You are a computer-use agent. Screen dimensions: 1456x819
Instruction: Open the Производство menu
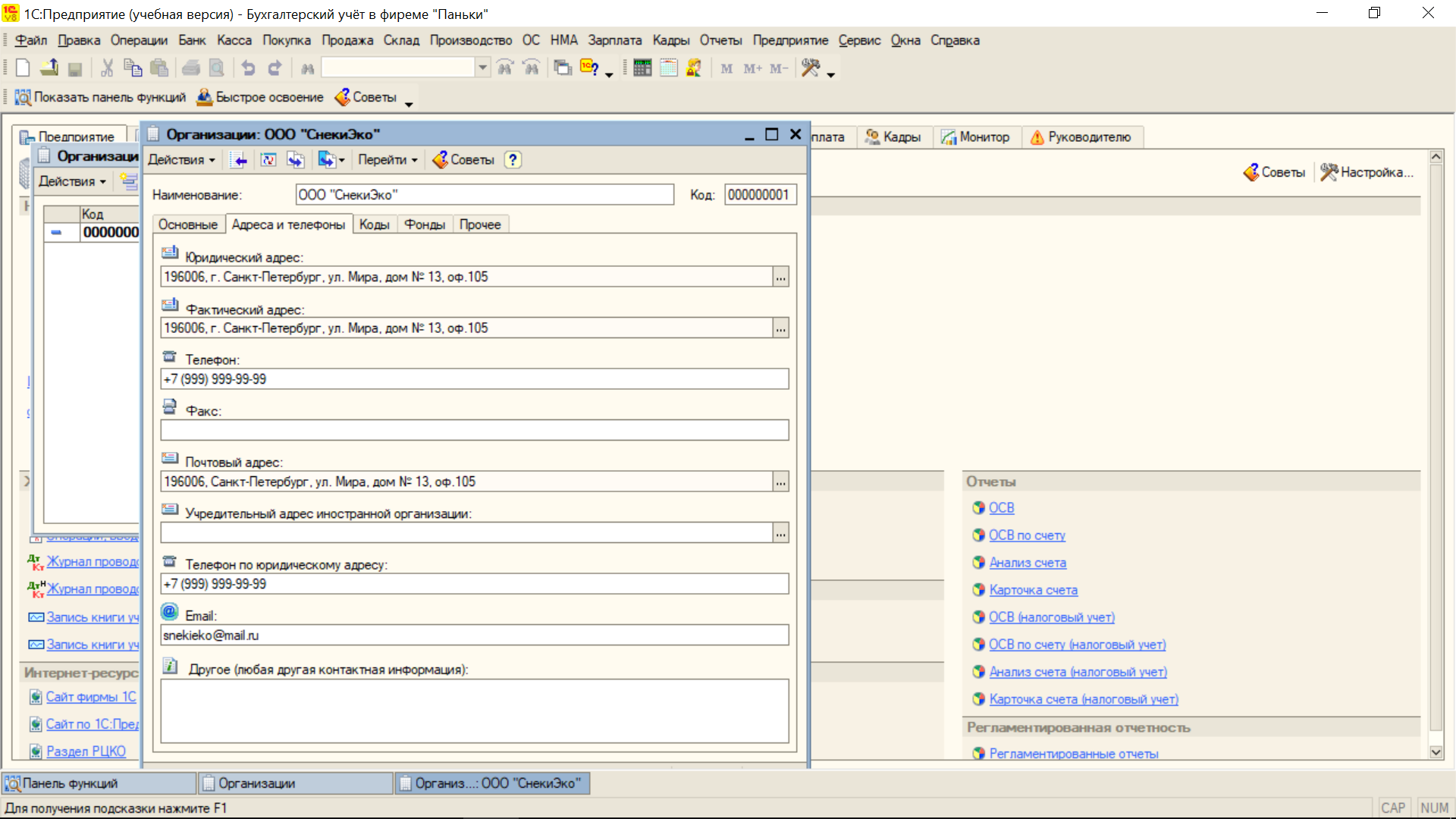pyautogui.click(x=471, y=40)
